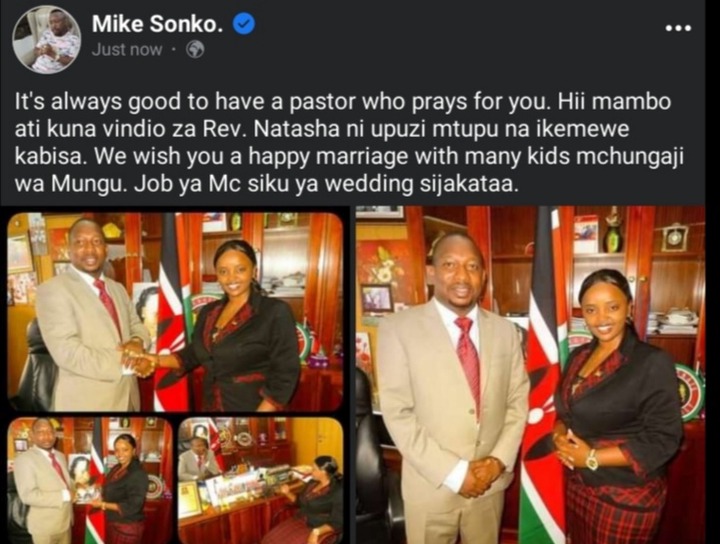Click the Mike Sonko name link
The image size is (720, 544).
(x=158, y=24)
